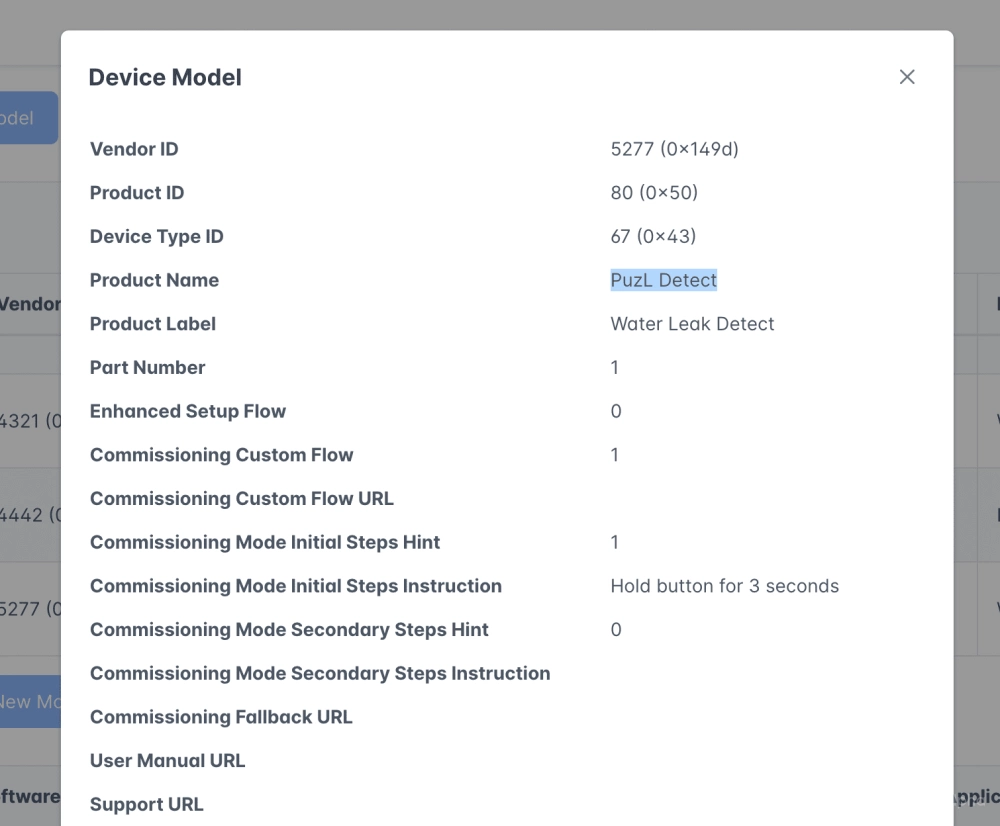This screenshot has width=1000, height=826.
Task: Click the Product ID value 80 (0x50)
Action: [654, 193]
